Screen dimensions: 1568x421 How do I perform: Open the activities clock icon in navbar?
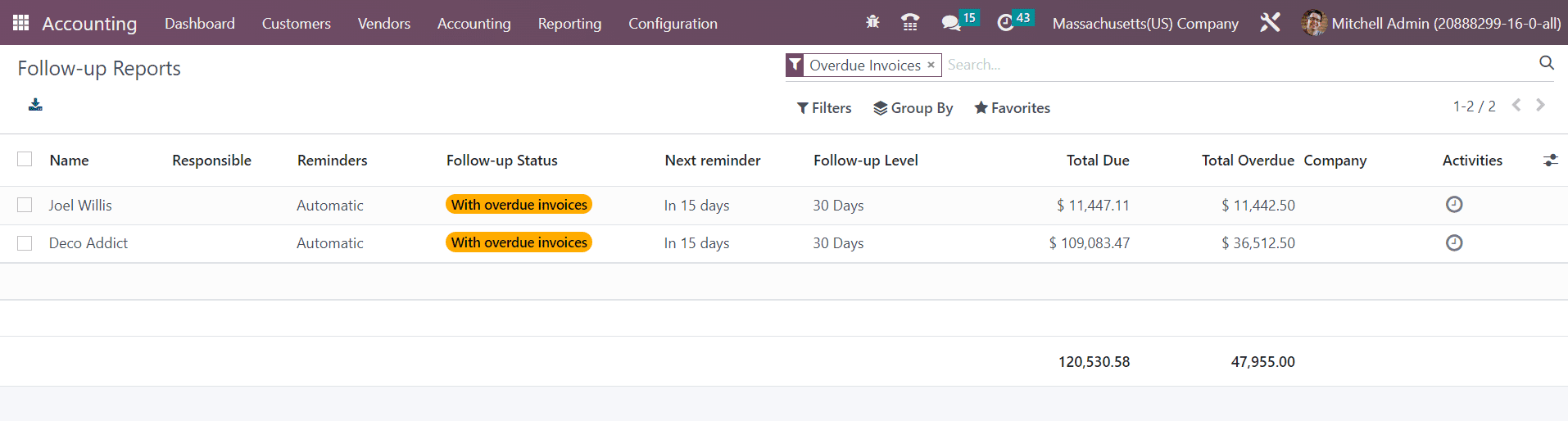(x=1005, y=23)
